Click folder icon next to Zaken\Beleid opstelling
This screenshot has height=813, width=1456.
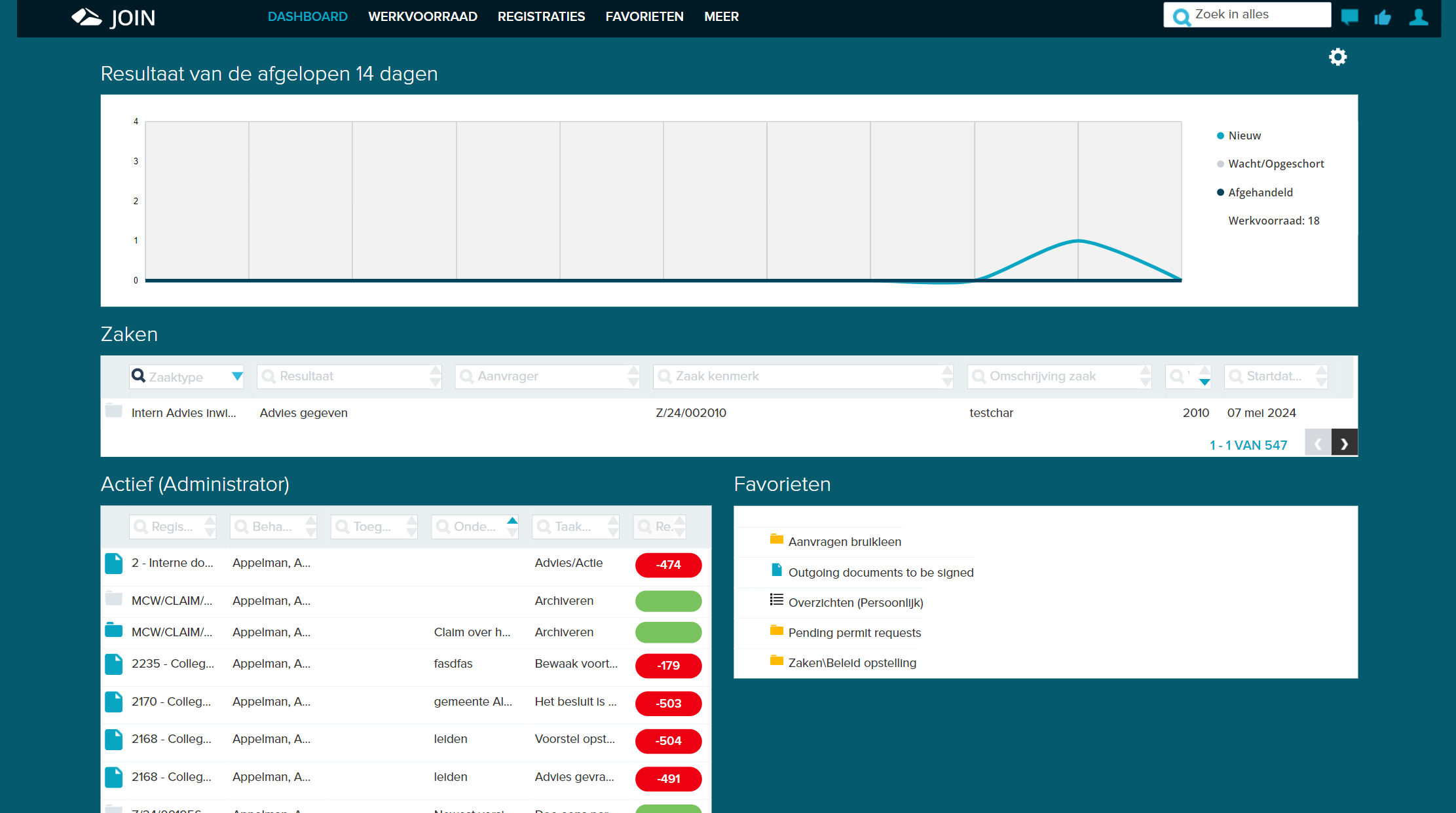[777, 660]
